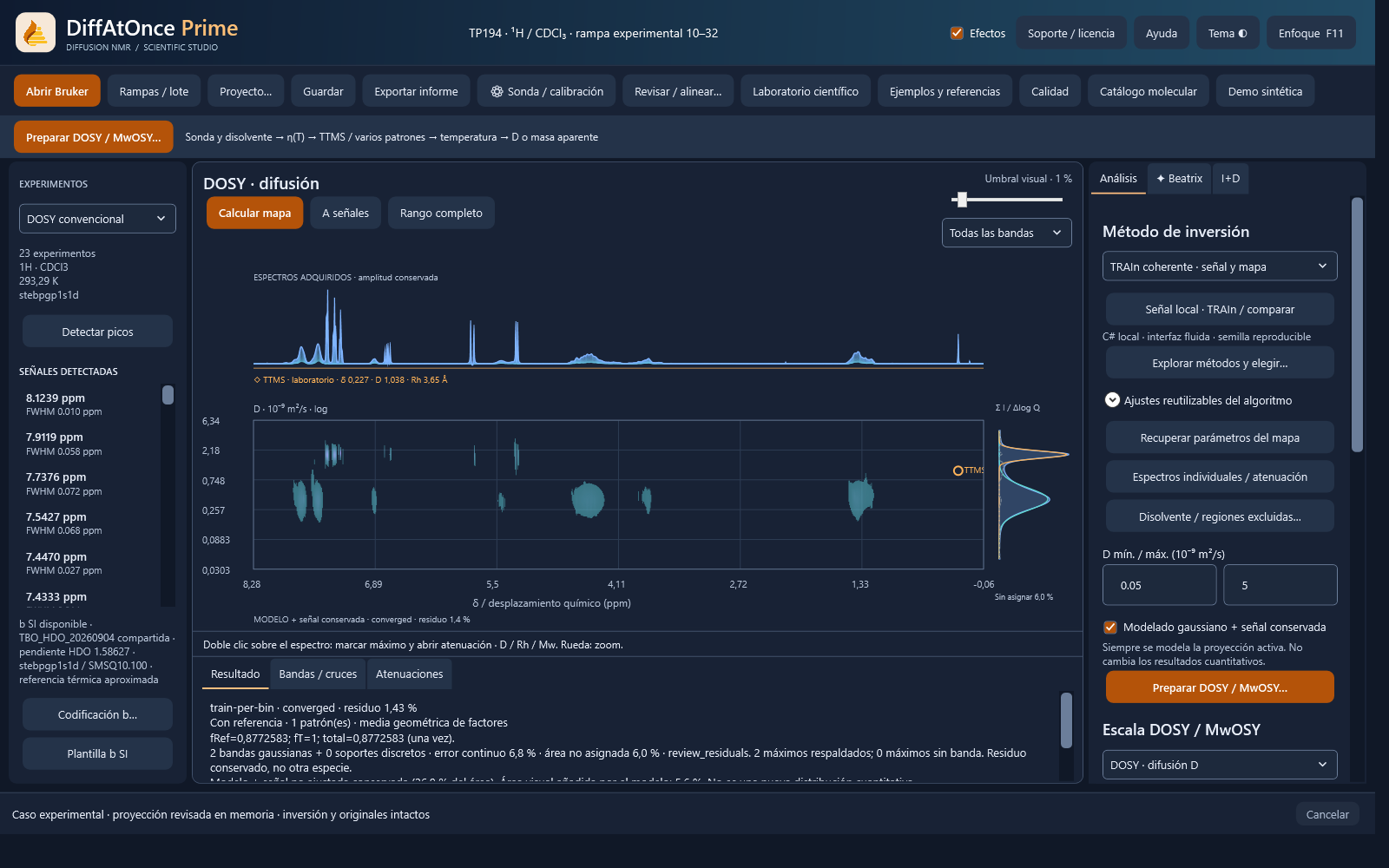This screenshot has width=1389, height=868.
Task: Select the 7.4470 ppm detected signal
Action: tap(89, 562)
